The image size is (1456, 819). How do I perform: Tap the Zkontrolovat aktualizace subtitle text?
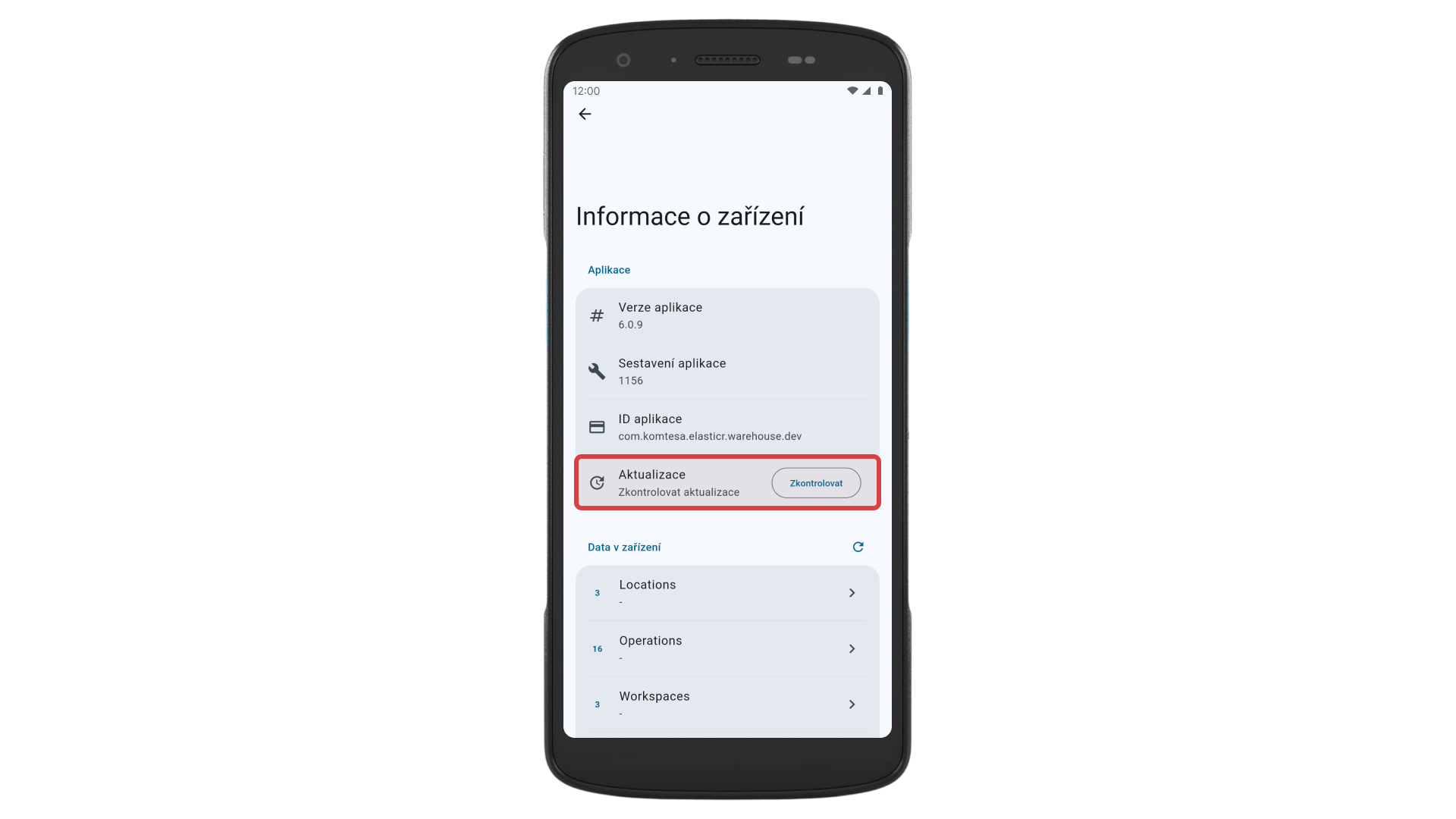tap(679, 492)
